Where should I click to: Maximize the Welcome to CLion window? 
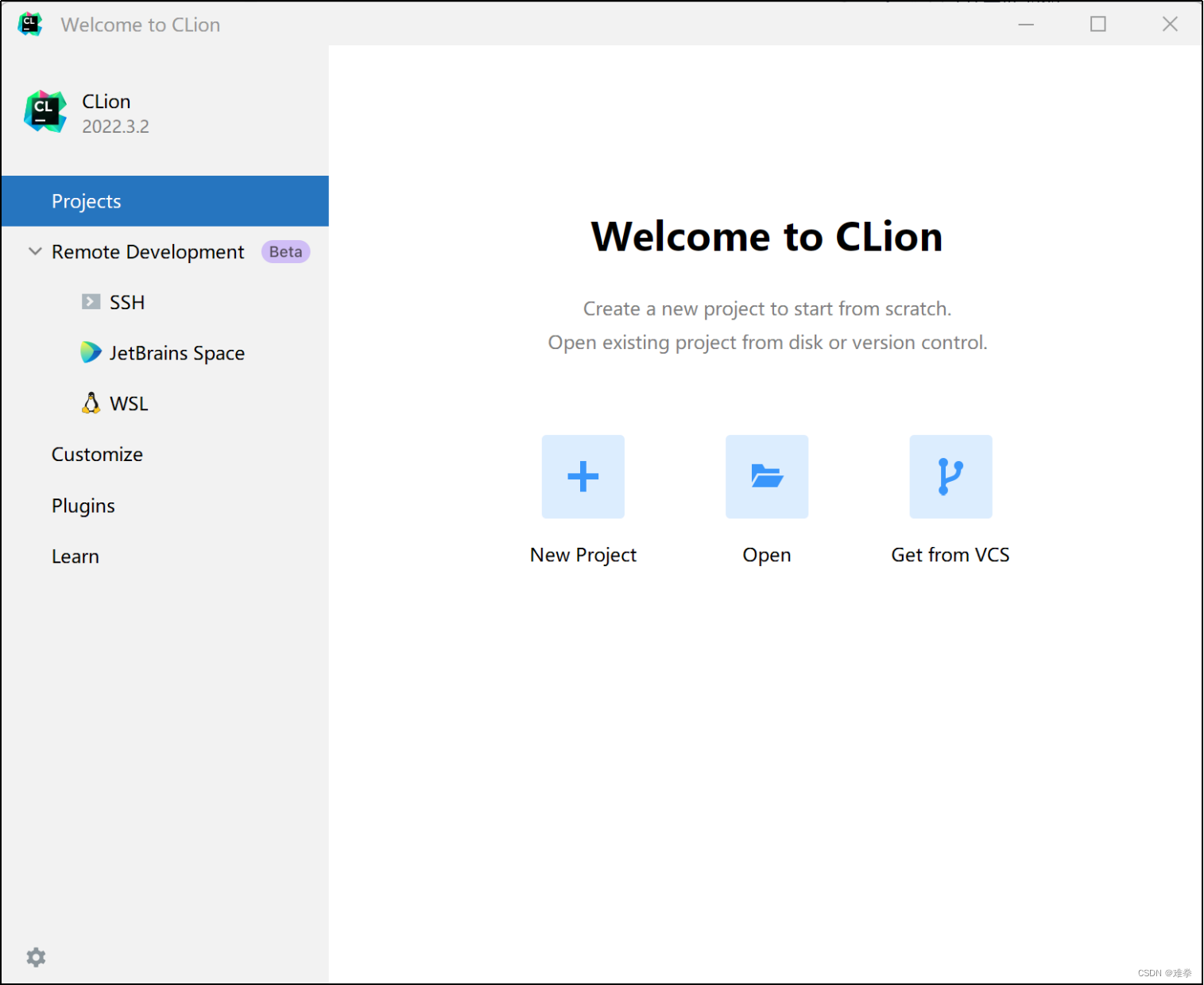tap(1098, 24)
